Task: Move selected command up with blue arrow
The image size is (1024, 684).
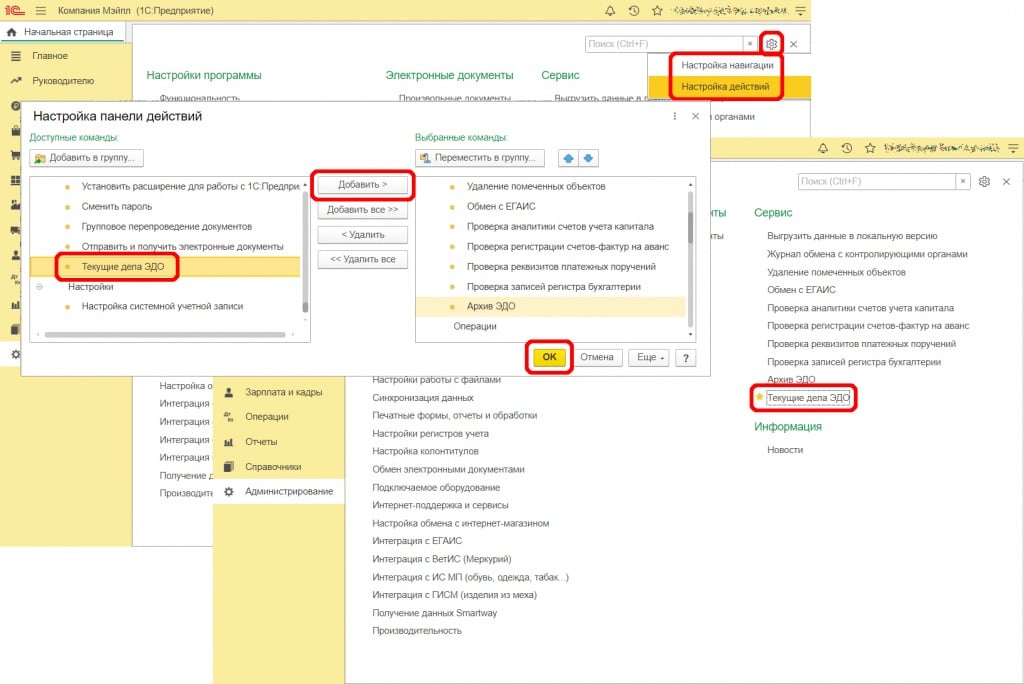Action: 568,158
